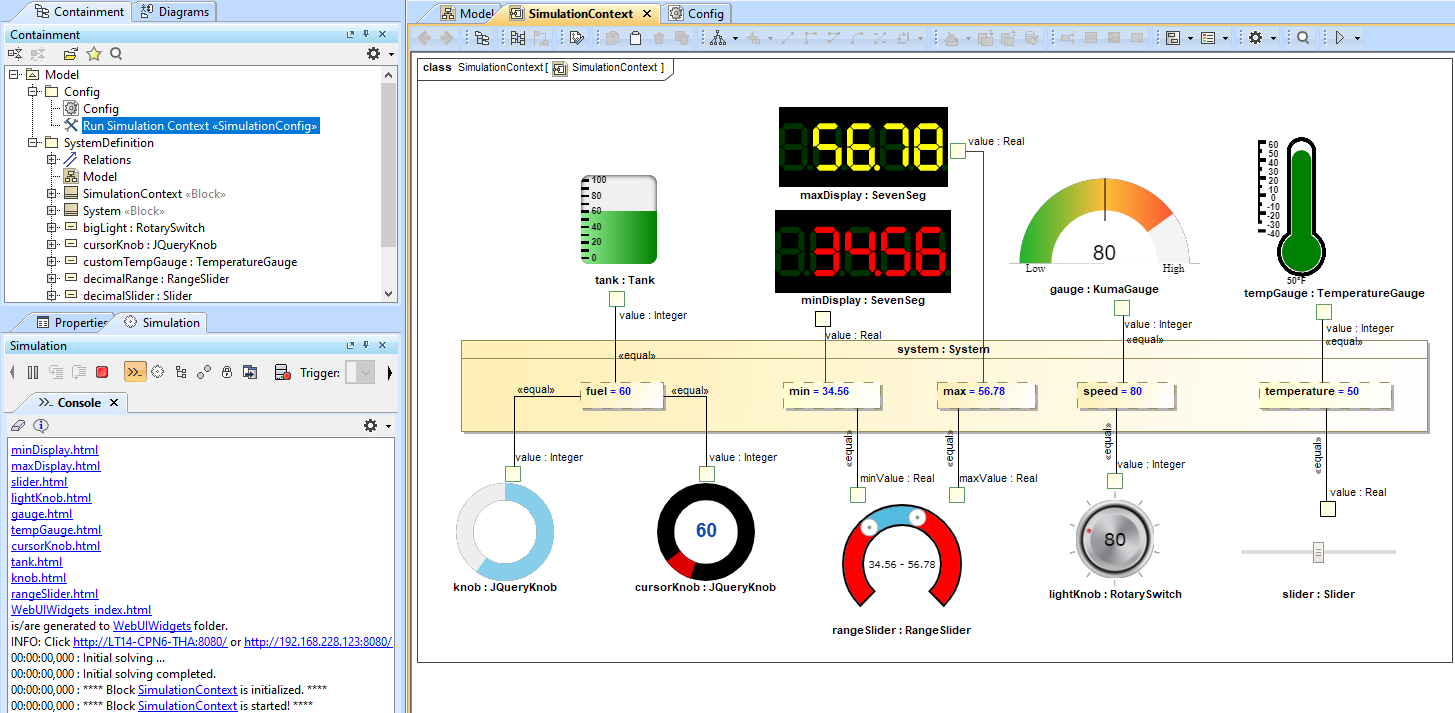Click the console info balloon icon

pyautogui.click(x=41, y=425)
